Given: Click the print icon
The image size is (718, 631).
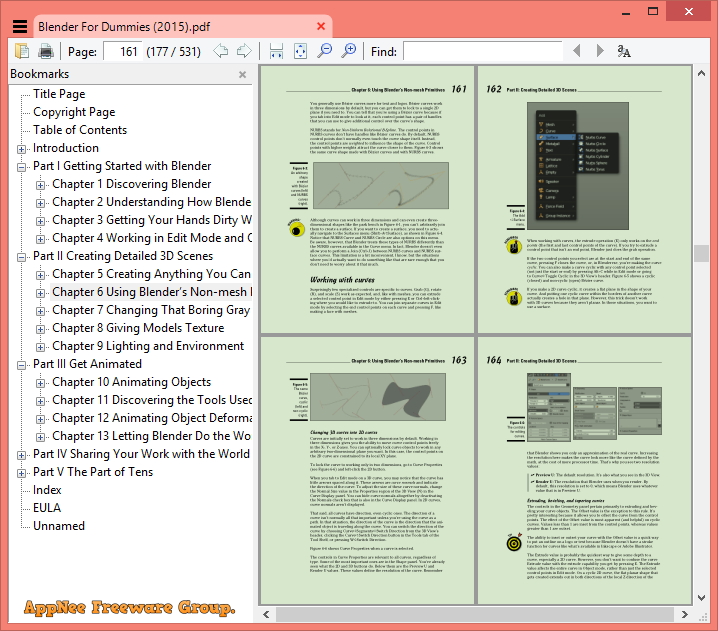Looking at the screenshot, I should pos(46,51).
